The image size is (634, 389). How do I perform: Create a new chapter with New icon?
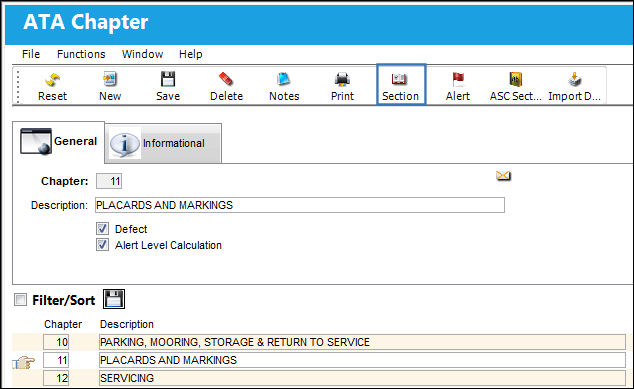click(x=110, y=79)
